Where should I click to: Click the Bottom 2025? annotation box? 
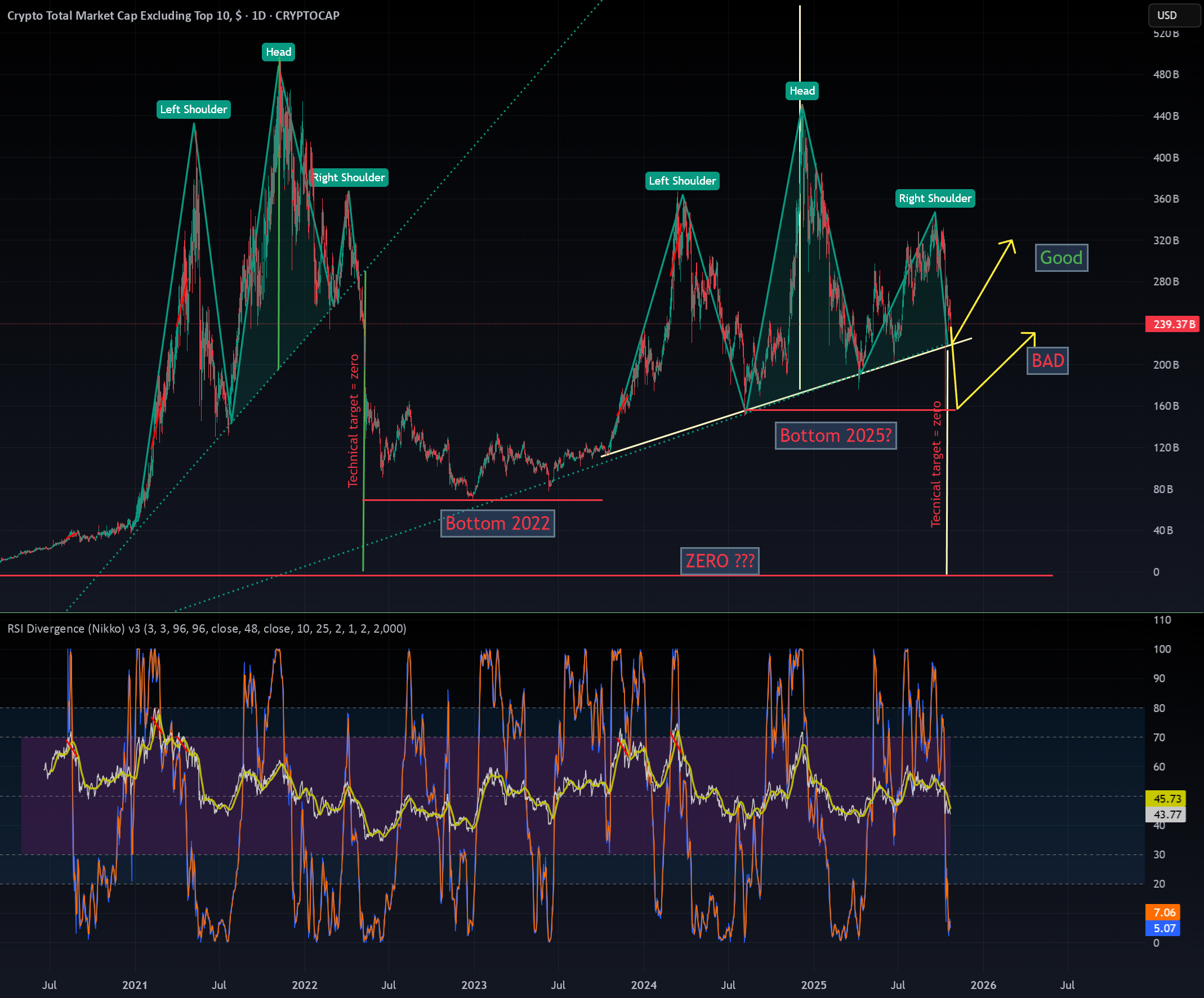pyautogui.click(x=836, y=436)
